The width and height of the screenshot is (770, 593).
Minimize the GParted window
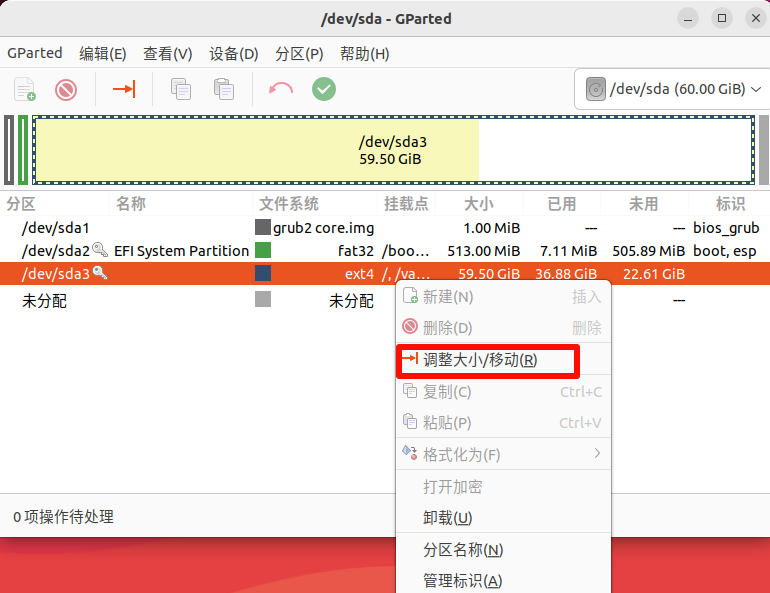tap(688, 19)
